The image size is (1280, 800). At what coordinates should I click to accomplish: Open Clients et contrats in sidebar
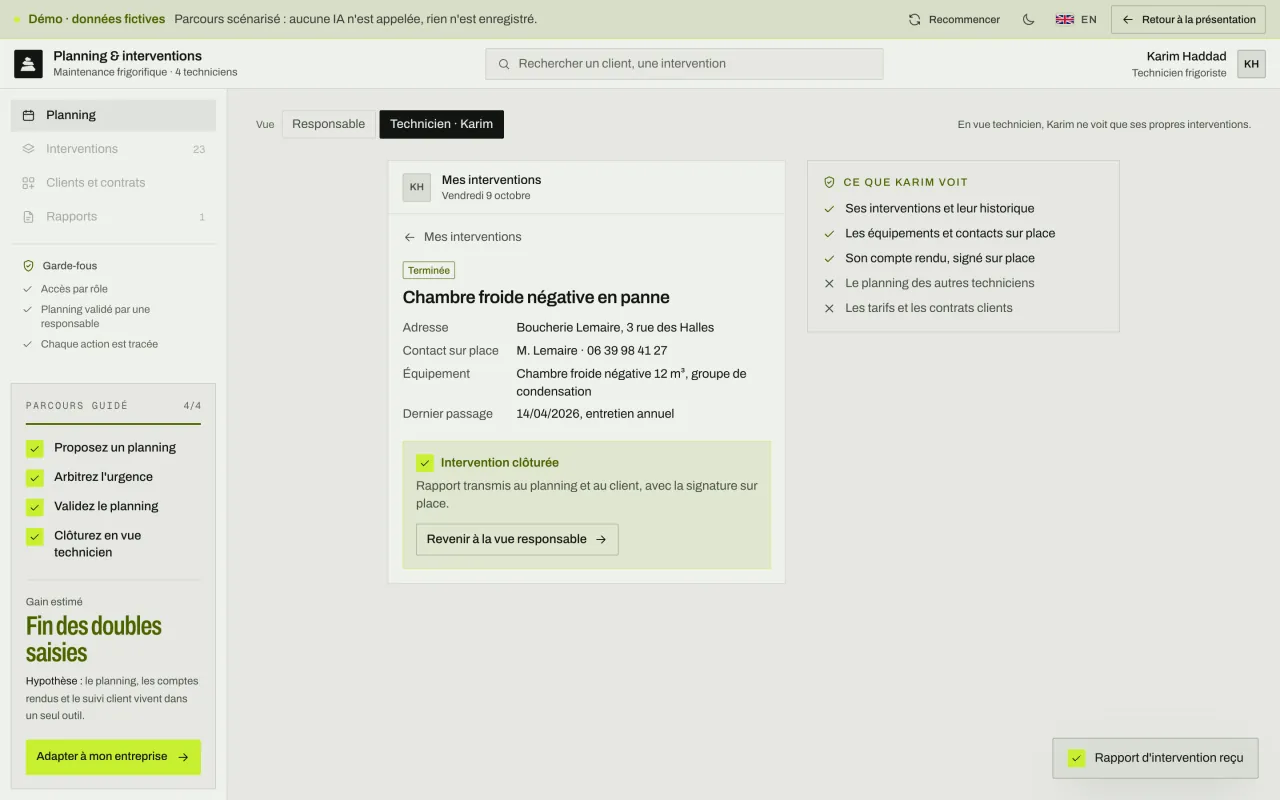click(x=113, y=183)
